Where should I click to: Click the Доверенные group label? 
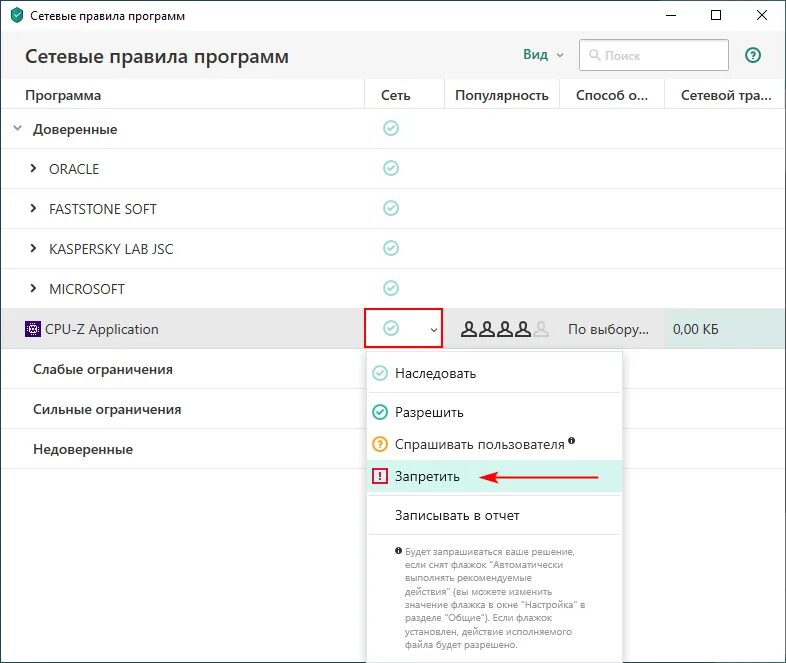[x=75, y=129]
